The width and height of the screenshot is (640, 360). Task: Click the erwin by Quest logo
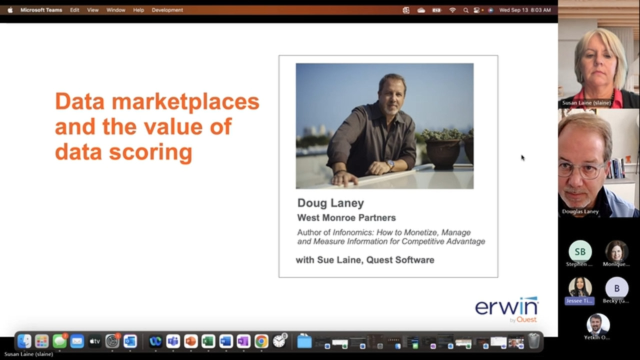507,310
